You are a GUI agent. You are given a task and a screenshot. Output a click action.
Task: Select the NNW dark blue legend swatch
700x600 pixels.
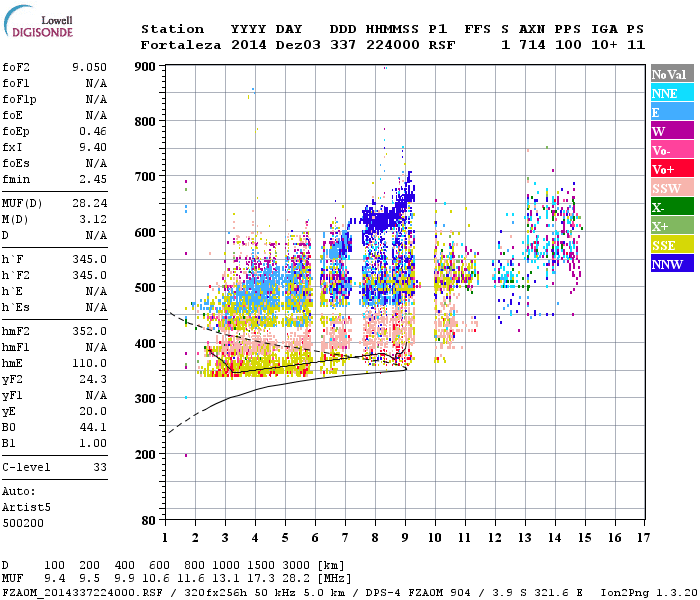point(672,264)
